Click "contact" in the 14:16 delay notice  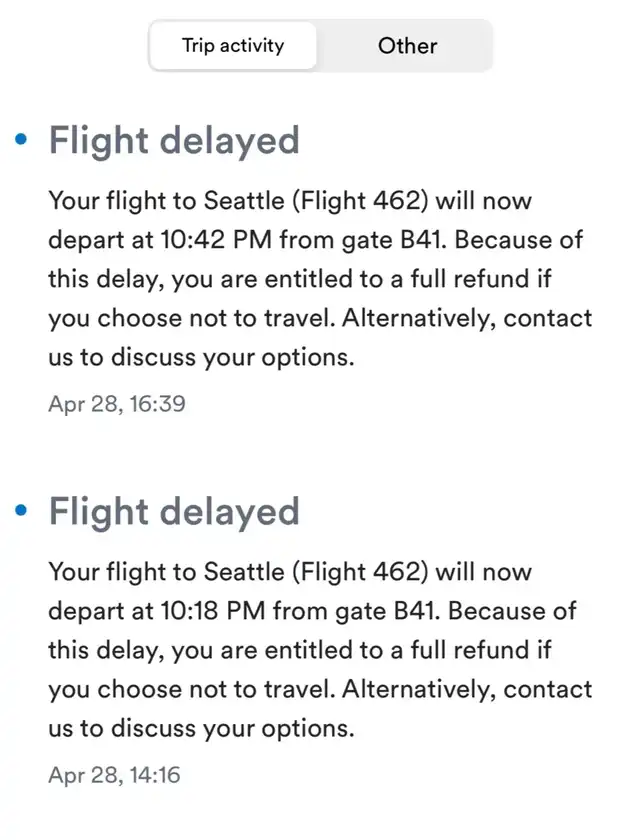pos(548,691)
